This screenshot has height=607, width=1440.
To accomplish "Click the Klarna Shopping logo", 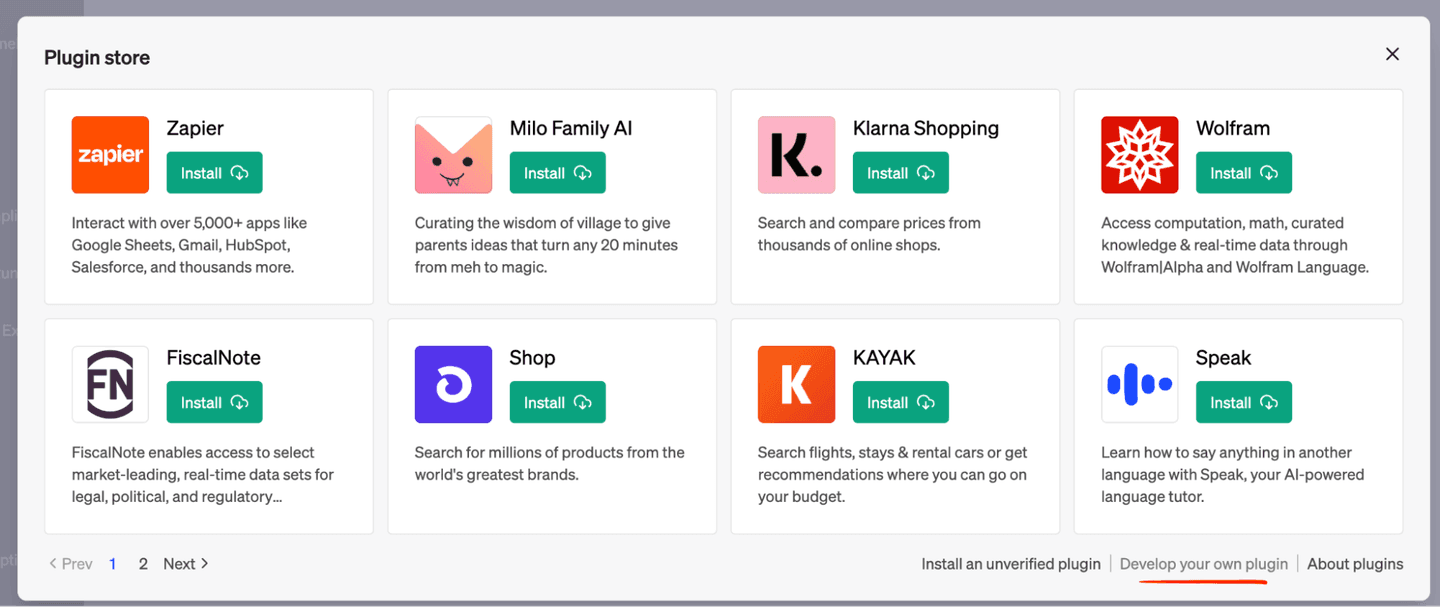I will pos(796,155).
